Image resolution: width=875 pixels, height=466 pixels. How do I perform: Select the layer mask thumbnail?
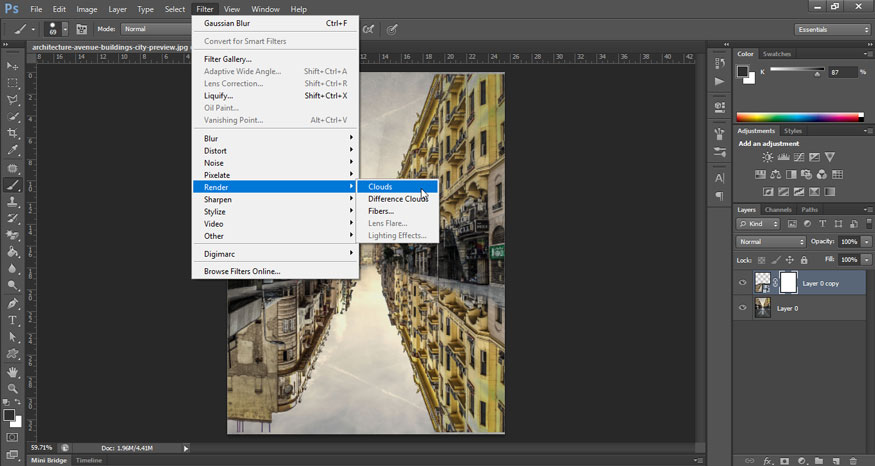pyautogui.click(x=788, y=283)
